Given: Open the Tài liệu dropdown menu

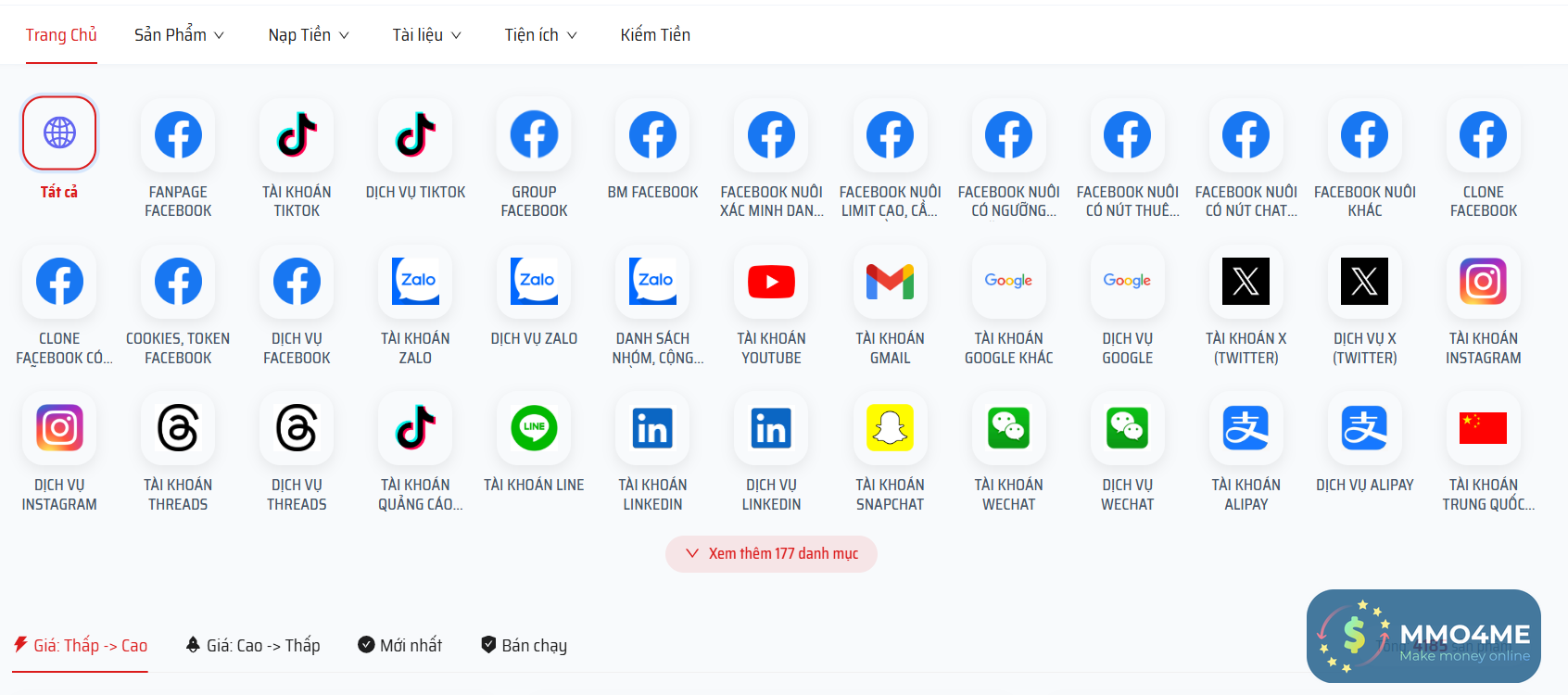Looking at the screenshot, I should point(426,35).
